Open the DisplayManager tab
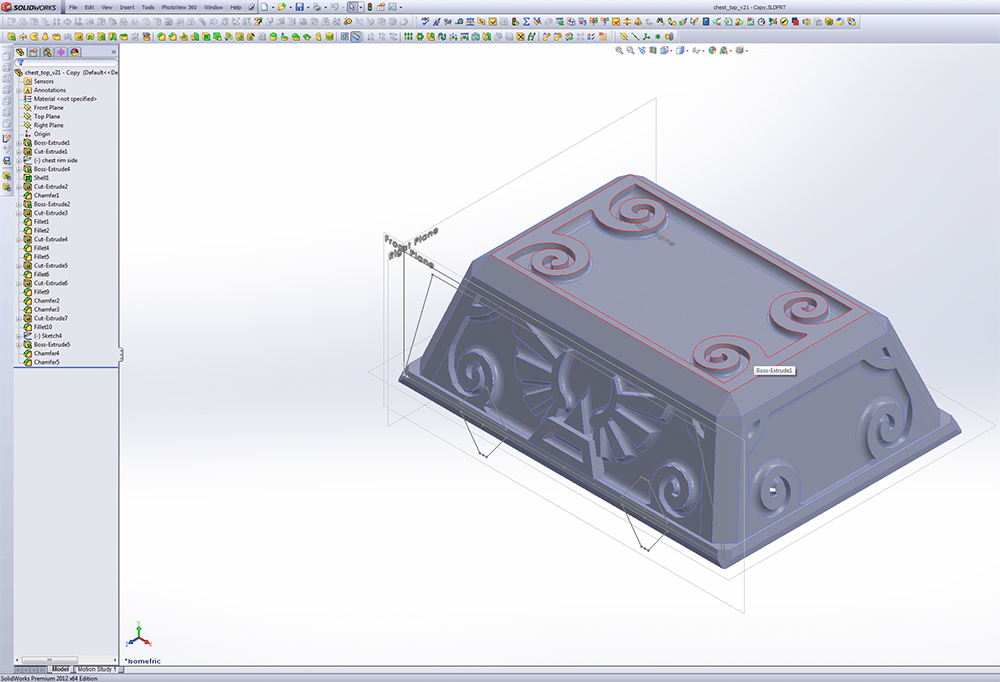This screenshot has width=1000, height=682. 75,52
